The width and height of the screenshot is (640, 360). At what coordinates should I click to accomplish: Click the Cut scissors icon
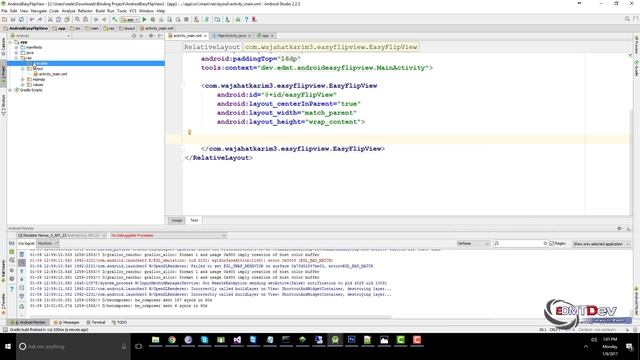pos(50,20)
